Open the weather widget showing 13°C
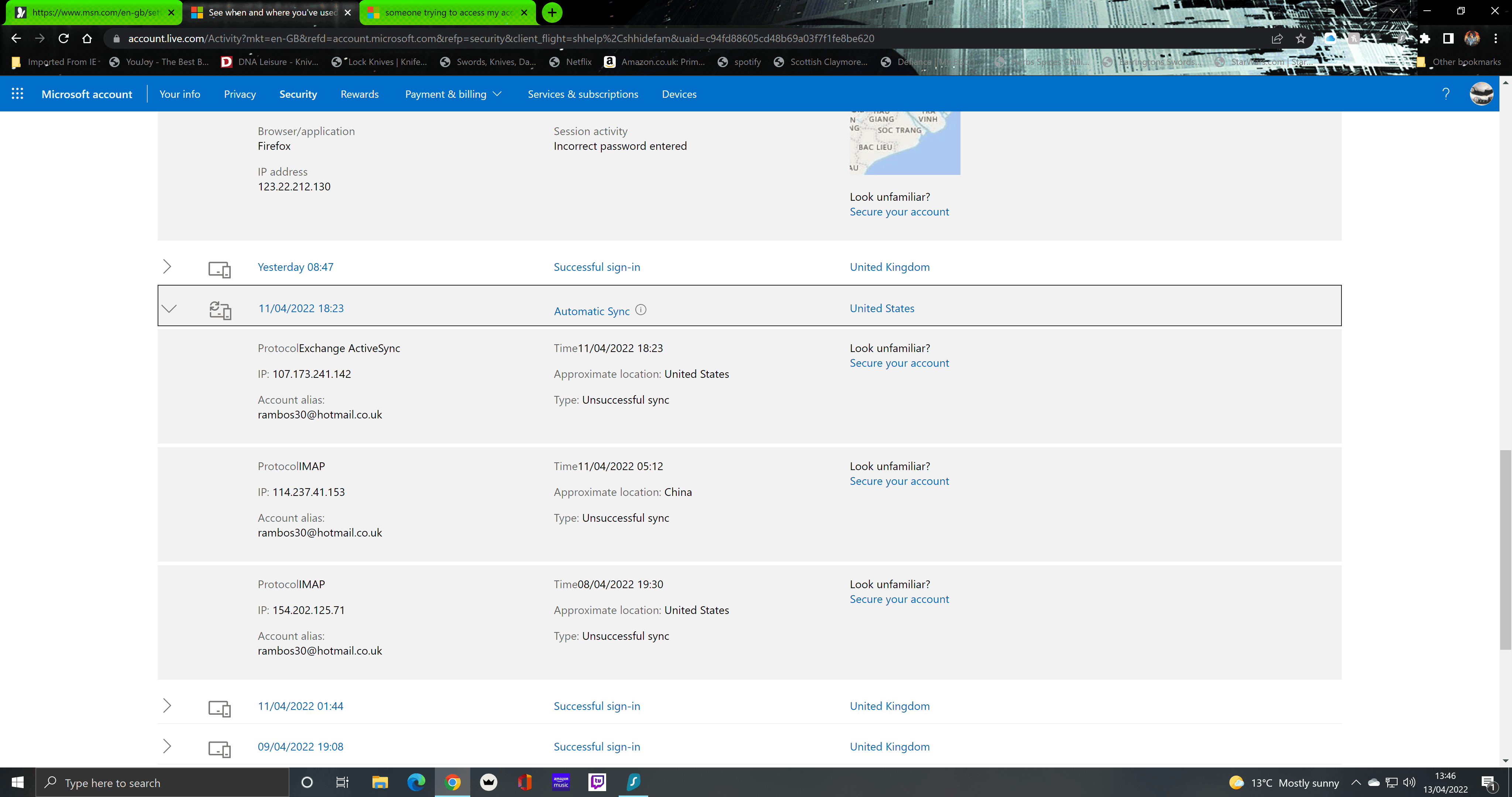The width and height of the screenshot is (1512, 797). tap(1284, 782)
